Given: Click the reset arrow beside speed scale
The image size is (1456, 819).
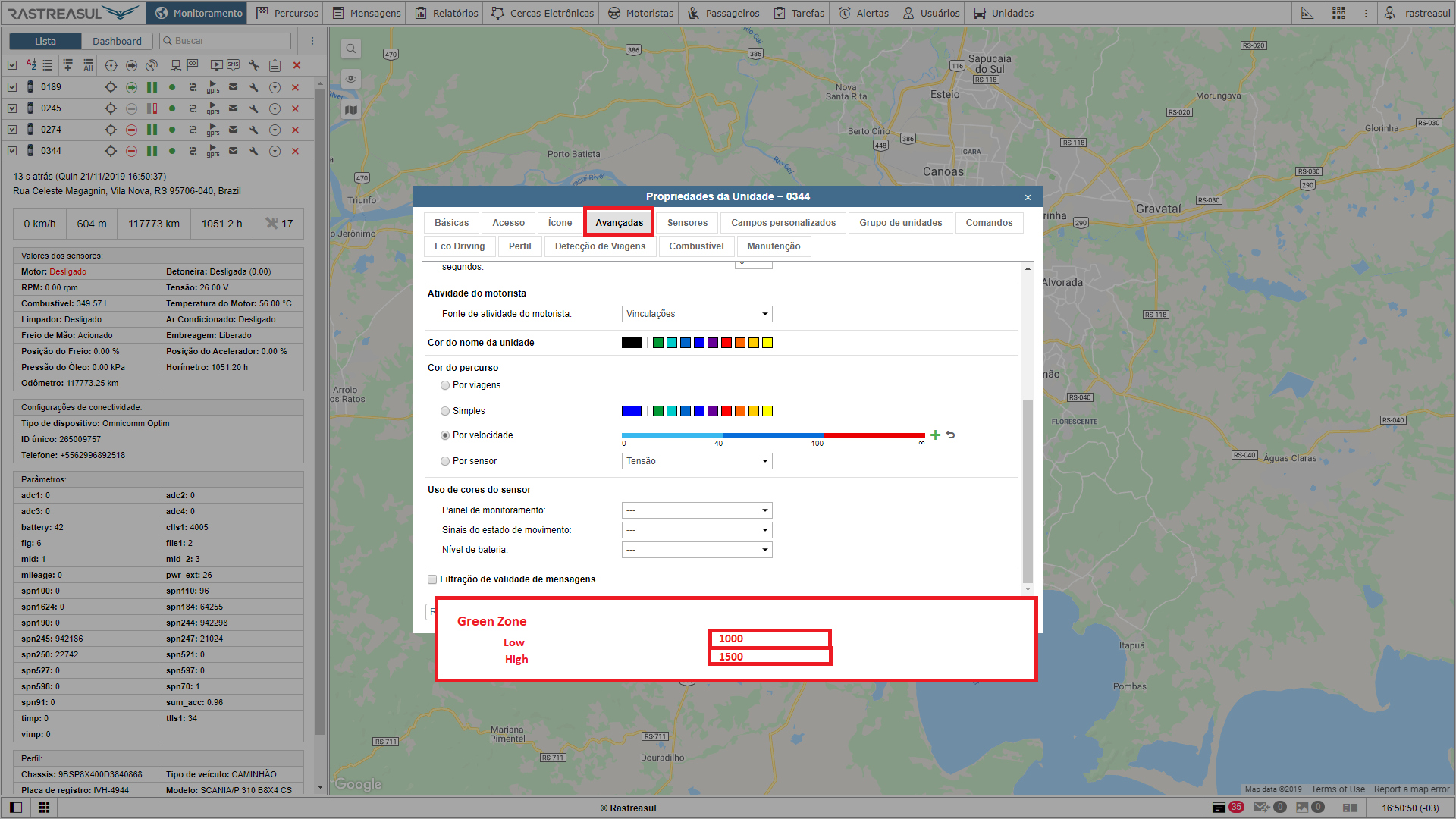Looking at the screenshot, I should pyautogui.click(x=951, y=435).
